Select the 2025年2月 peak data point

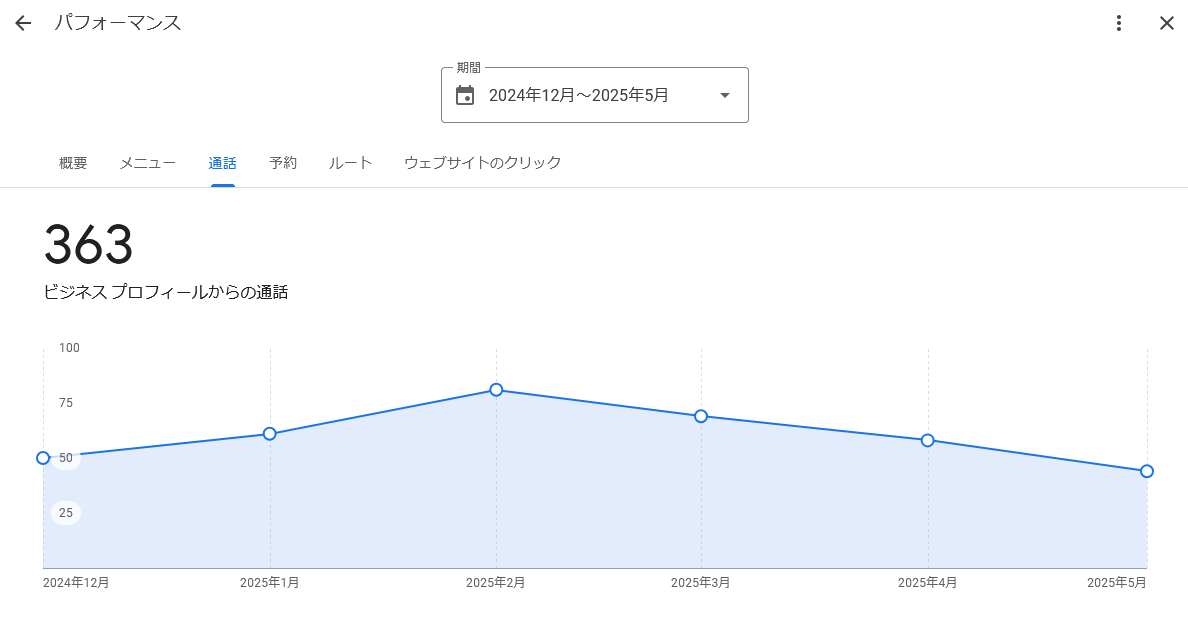[x=496, y=390]
